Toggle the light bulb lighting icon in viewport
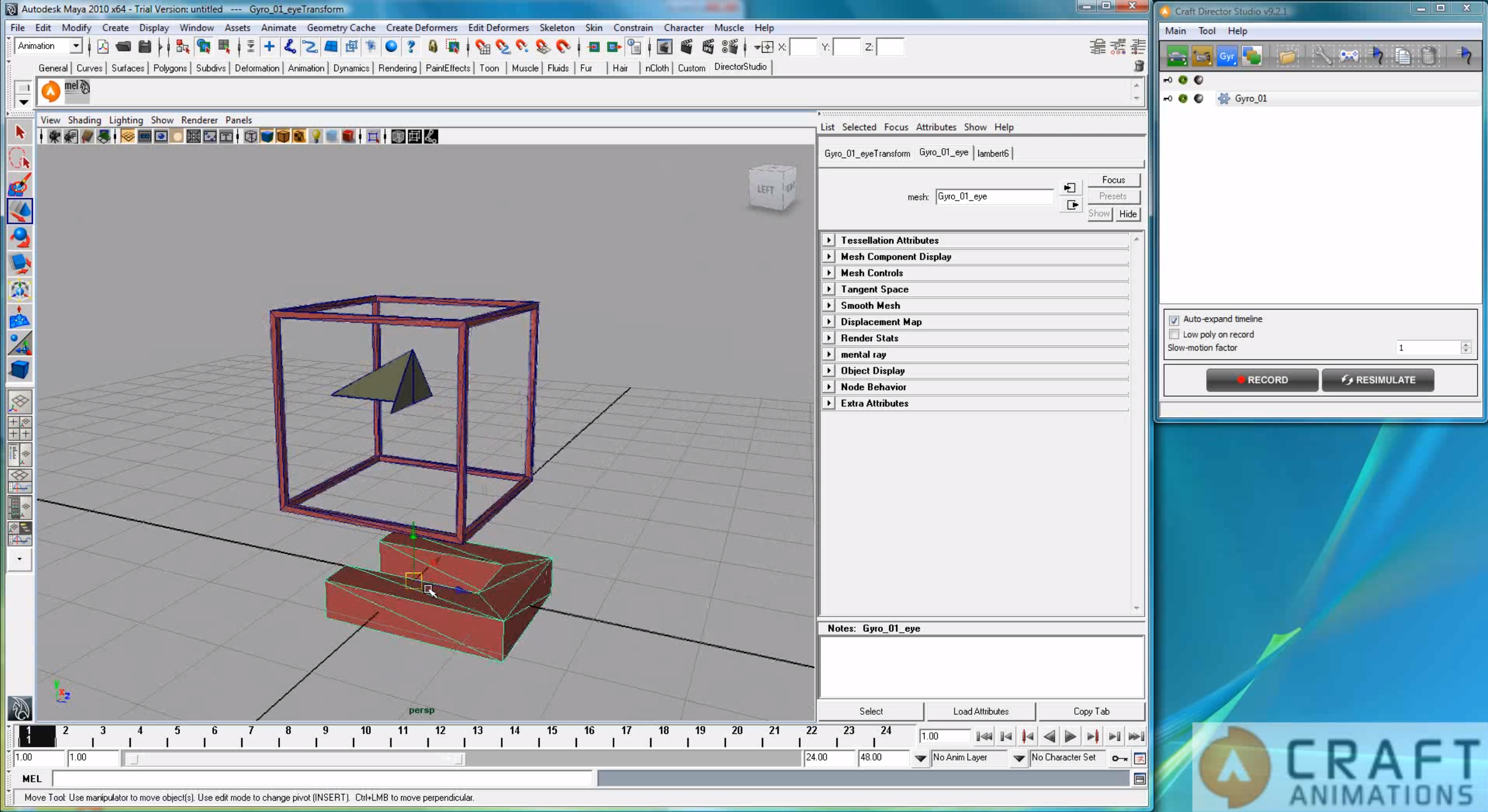The height and width of the screenshot is (812, 1488). pyautogui.click(x=316, y=136)
